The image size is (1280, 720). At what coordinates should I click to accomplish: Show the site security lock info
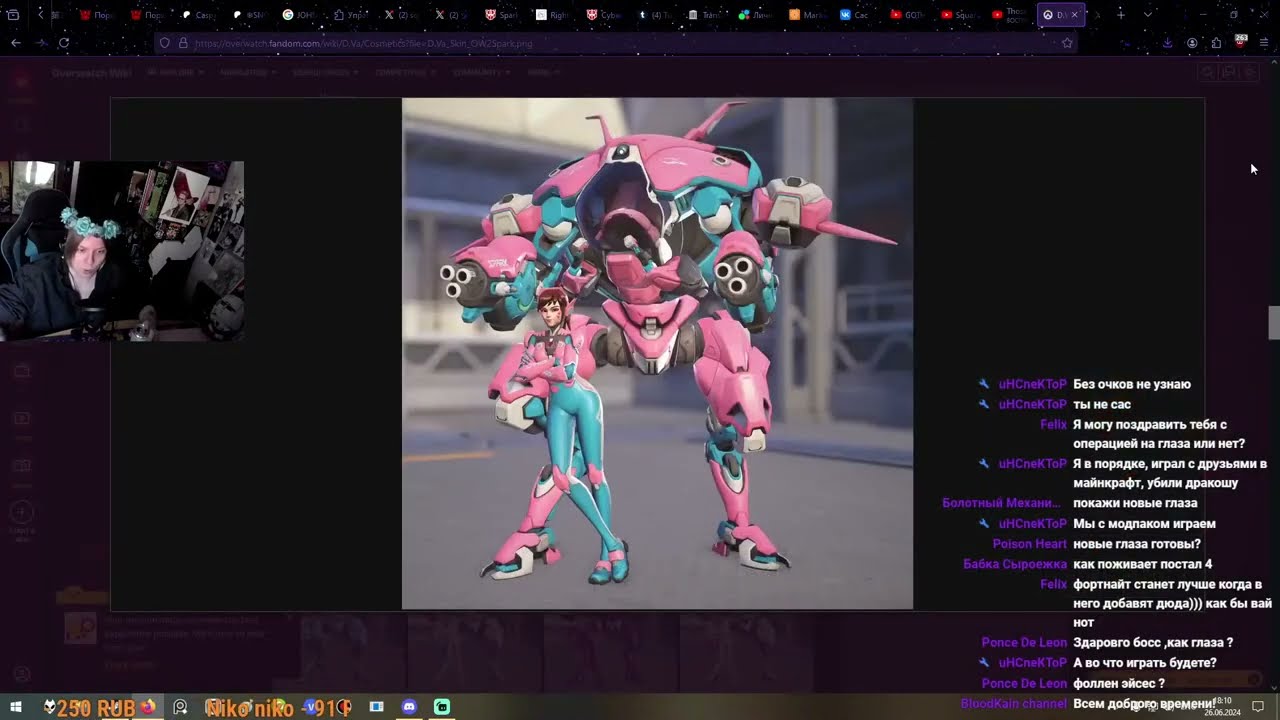point(182,43)
